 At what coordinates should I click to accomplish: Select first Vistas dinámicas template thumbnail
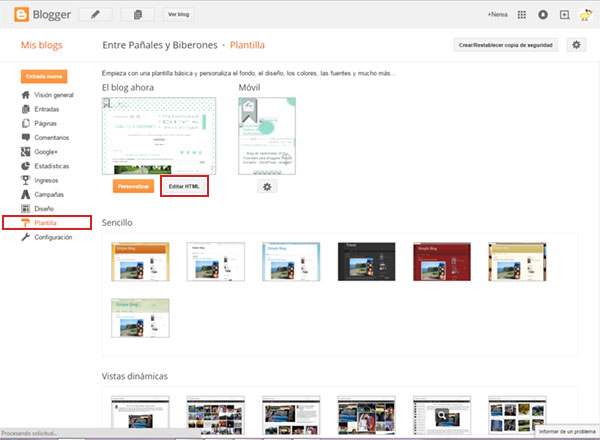tap(140, 415)
